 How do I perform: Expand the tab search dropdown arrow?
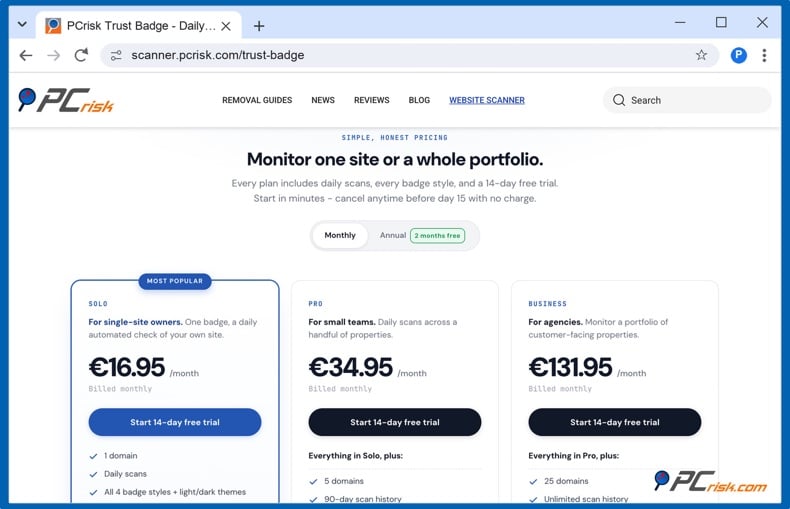[22, 24]
